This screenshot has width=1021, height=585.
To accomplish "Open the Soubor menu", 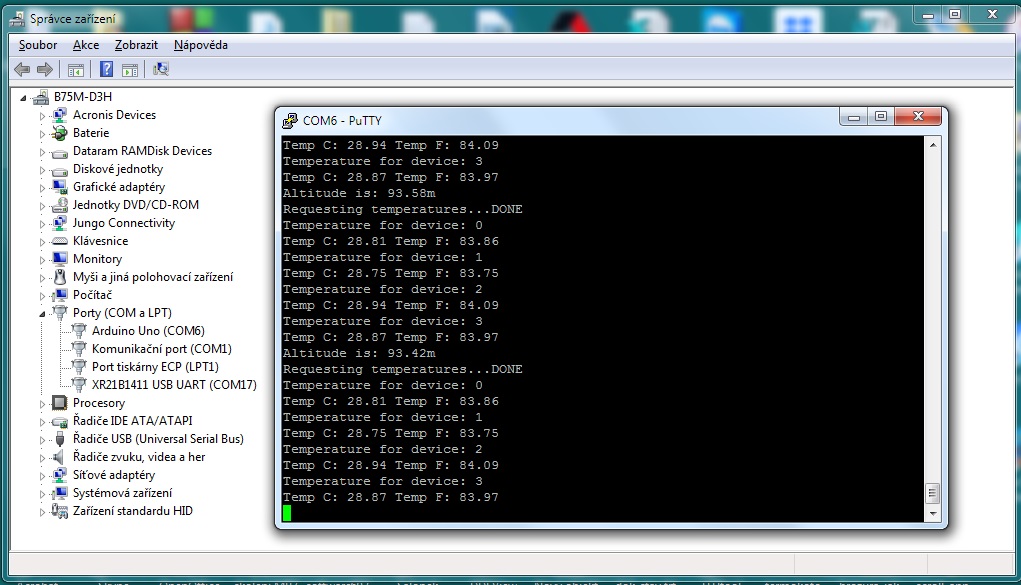I will pos(38,45).
